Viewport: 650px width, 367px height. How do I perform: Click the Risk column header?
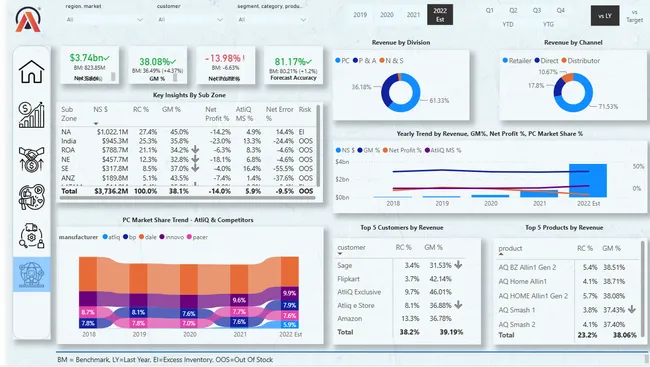[x=305, y=109]
